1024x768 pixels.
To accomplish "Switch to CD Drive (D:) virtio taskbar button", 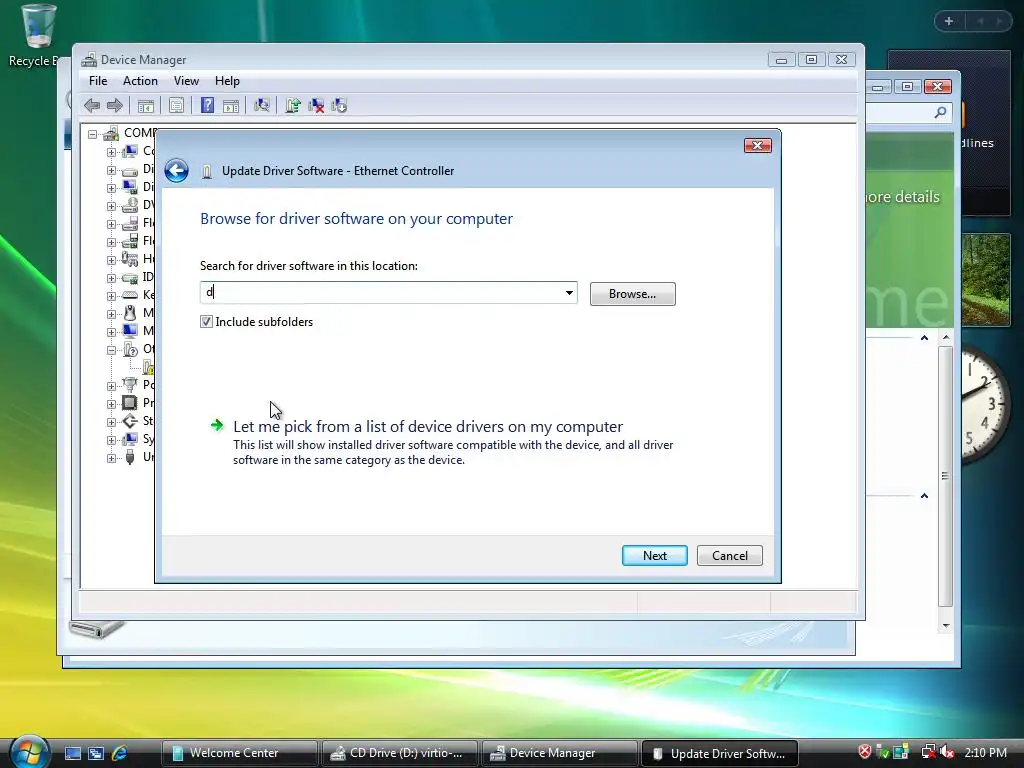I will click(399, 753).
